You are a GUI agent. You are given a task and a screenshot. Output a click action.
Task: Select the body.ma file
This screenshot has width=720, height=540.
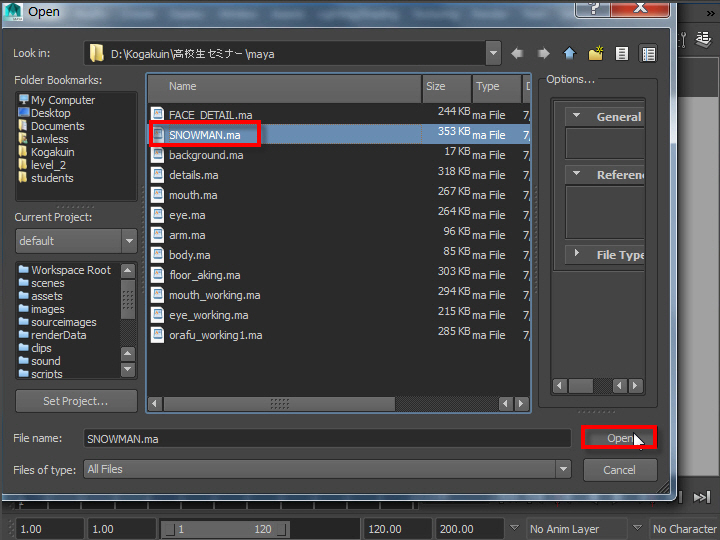click(188, 255)
